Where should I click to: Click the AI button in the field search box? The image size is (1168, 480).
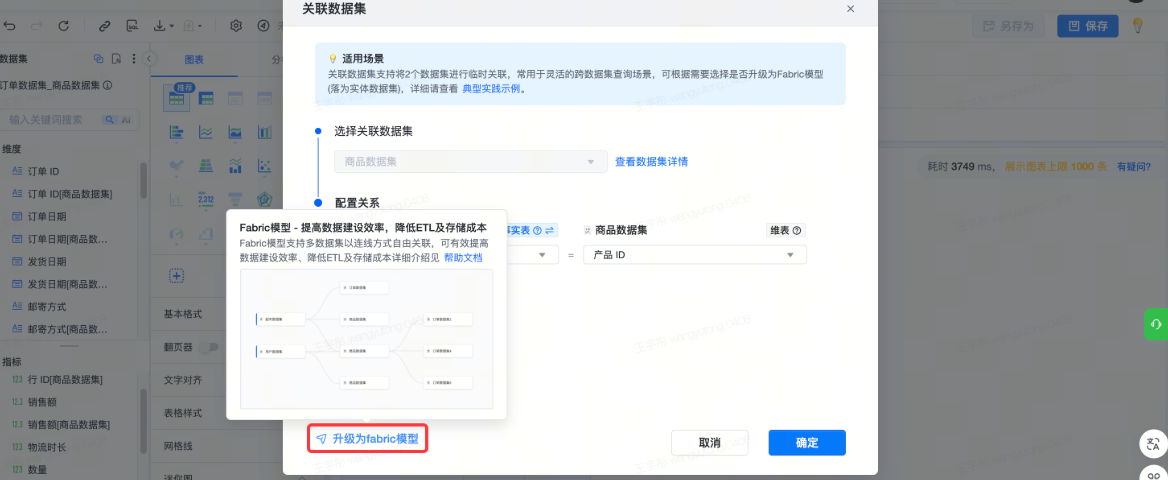click(126, 119)
